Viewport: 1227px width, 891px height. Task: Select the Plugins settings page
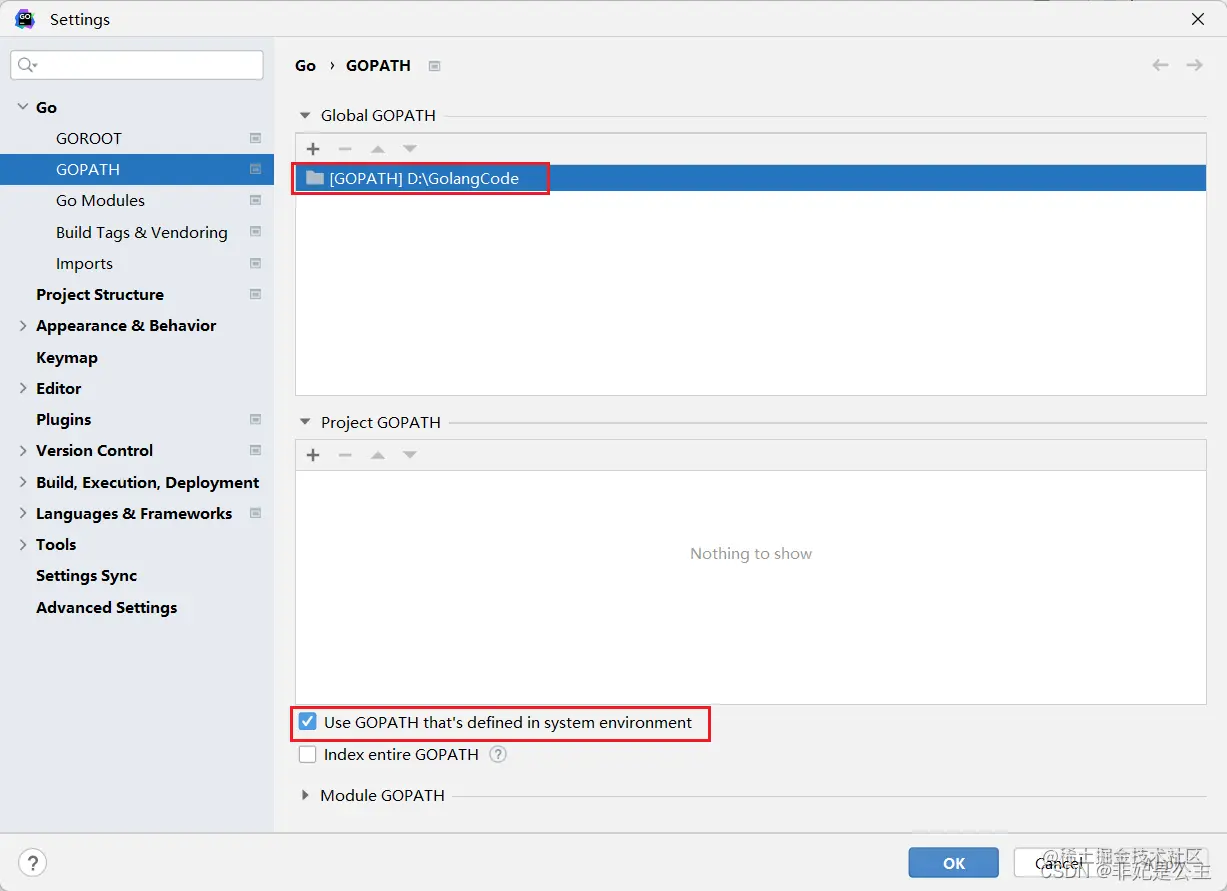(x=63, y=419)
